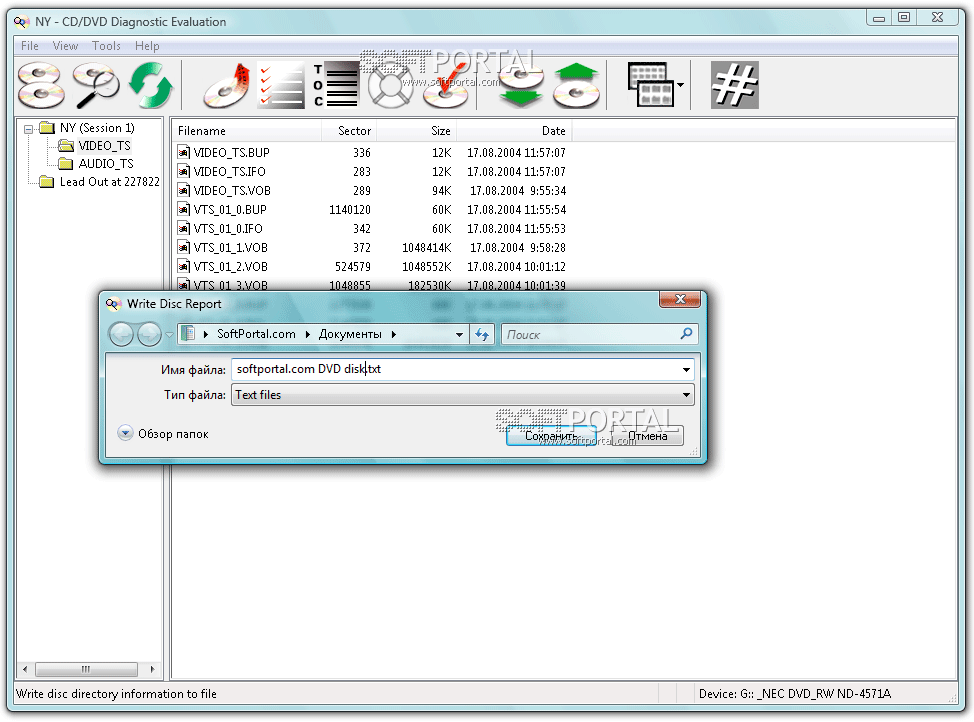This screenshot has height=722, width=974.
Task: Sort by the Filename column header
Action: (x=247, y=131)
